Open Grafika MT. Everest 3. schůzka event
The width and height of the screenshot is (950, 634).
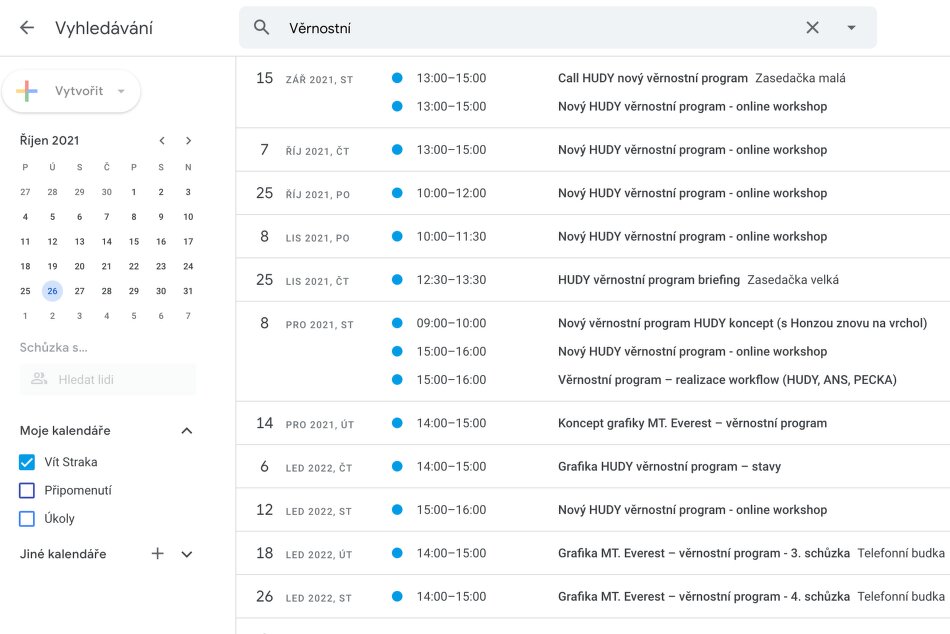coord(704,553)
